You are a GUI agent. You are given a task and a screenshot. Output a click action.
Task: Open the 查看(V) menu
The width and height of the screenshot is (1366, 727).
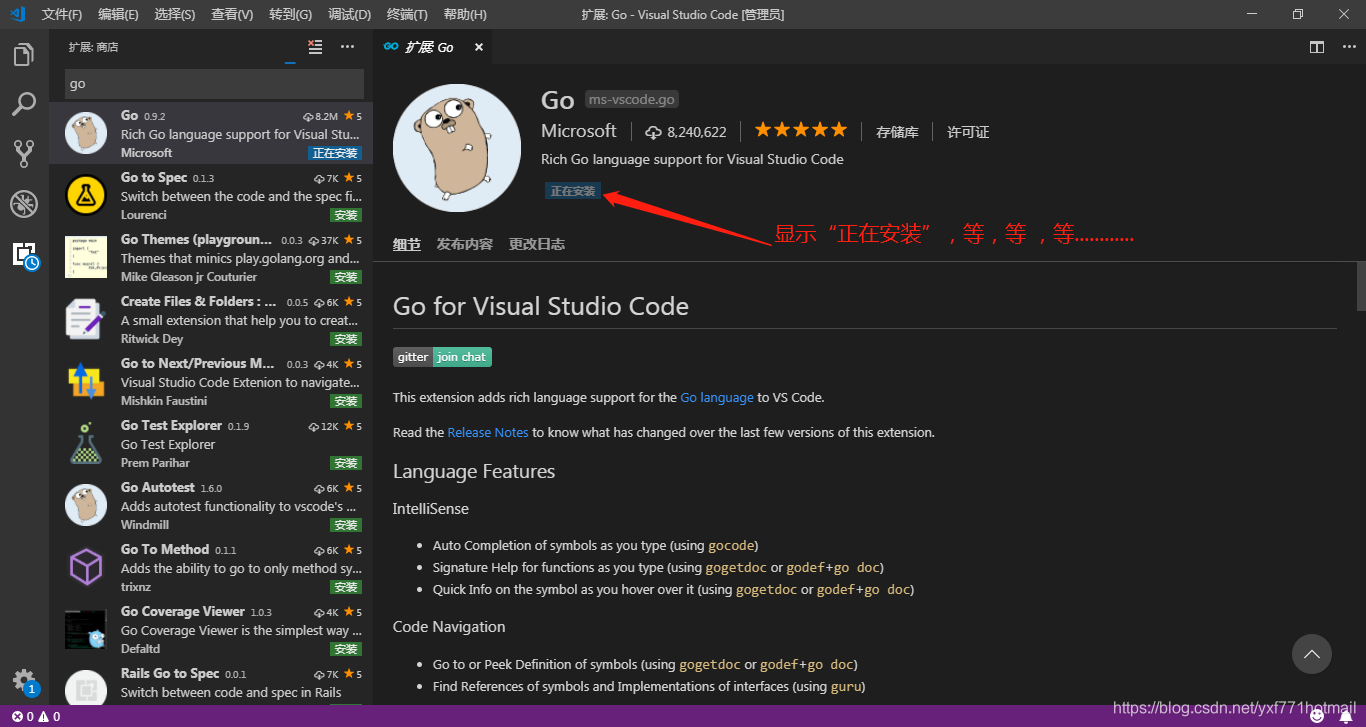[232, 14]
